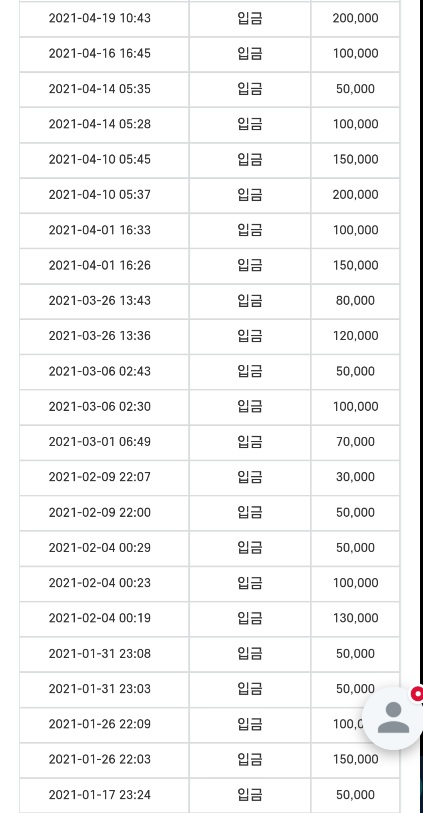This screenshot has height=813, width=423.
Task: Click the 130,000 amount cell
Action: pos(355,618)
